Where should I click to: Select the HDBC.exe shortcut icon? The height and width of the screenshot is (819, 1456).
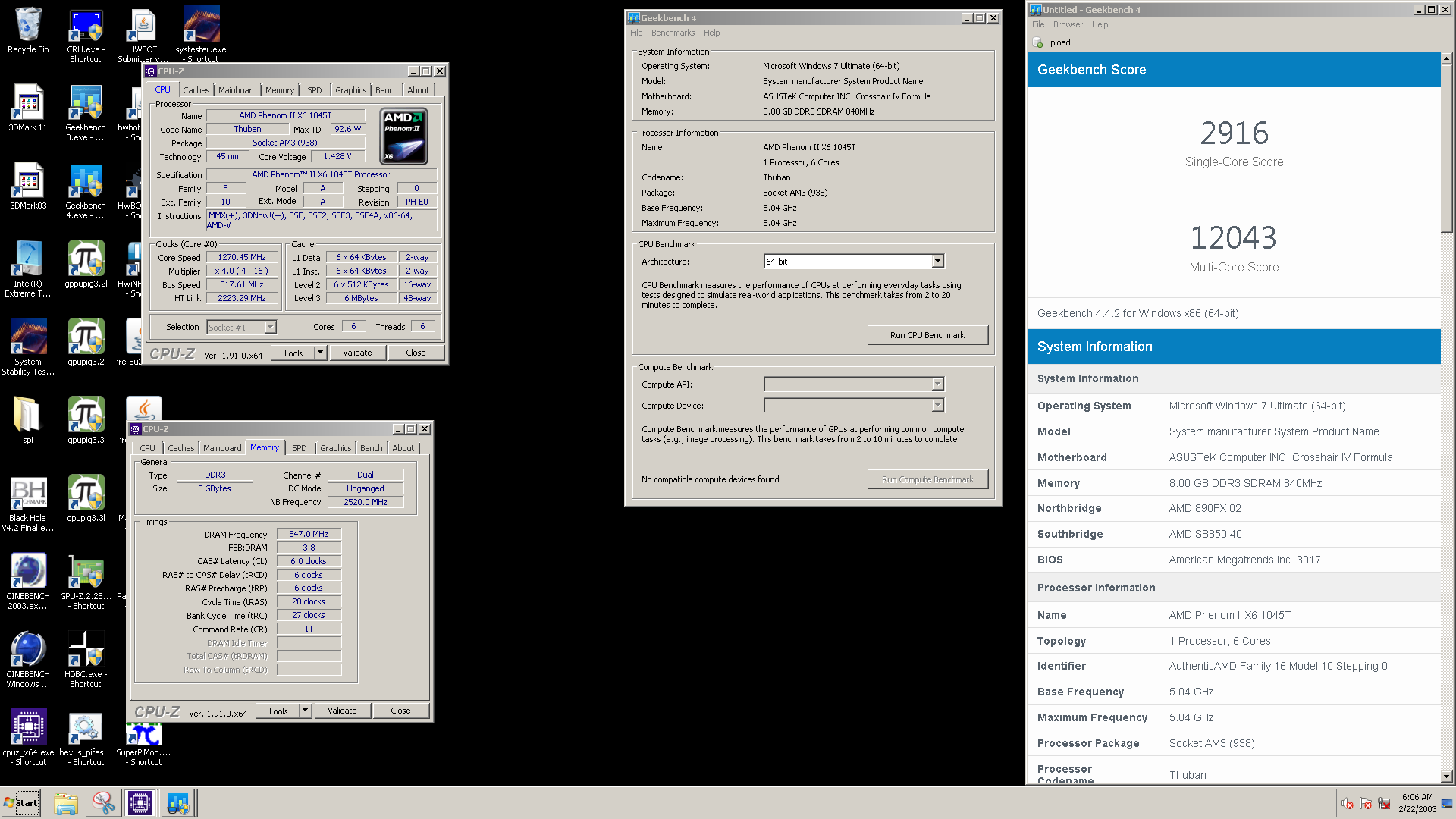click(86, 660)
